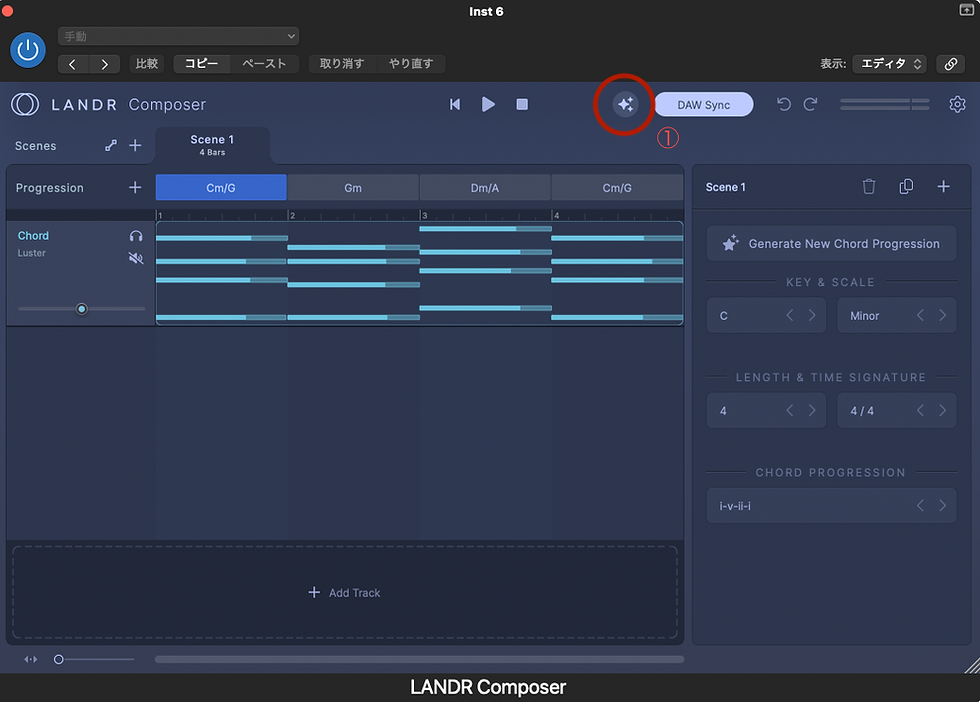
Task: Click the Luster instrument label
Action: 31,253
